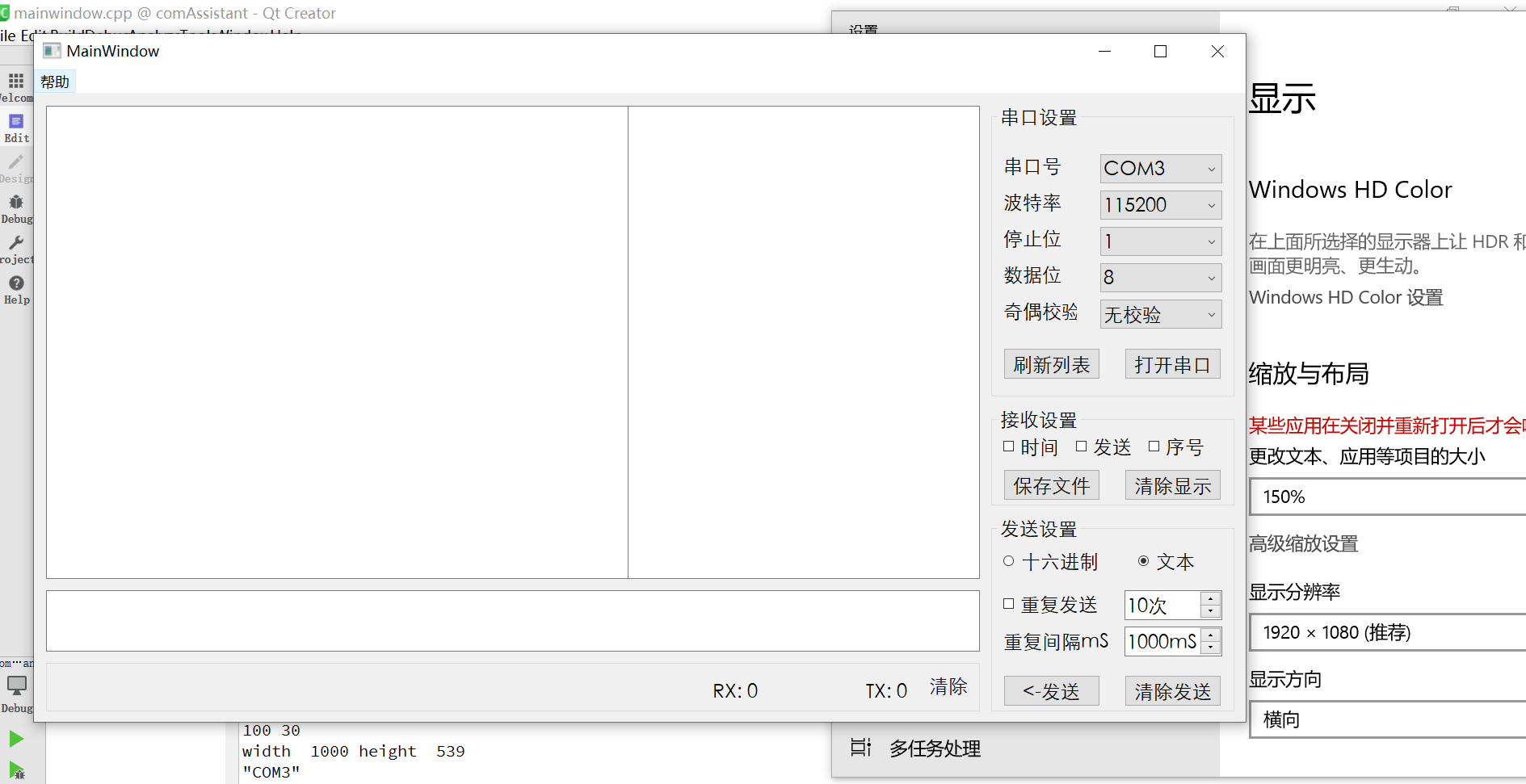This screenshot has height=784, width=1526.
Task: Click the 1000mS repeat interval field
Action: pos(1162,641)
